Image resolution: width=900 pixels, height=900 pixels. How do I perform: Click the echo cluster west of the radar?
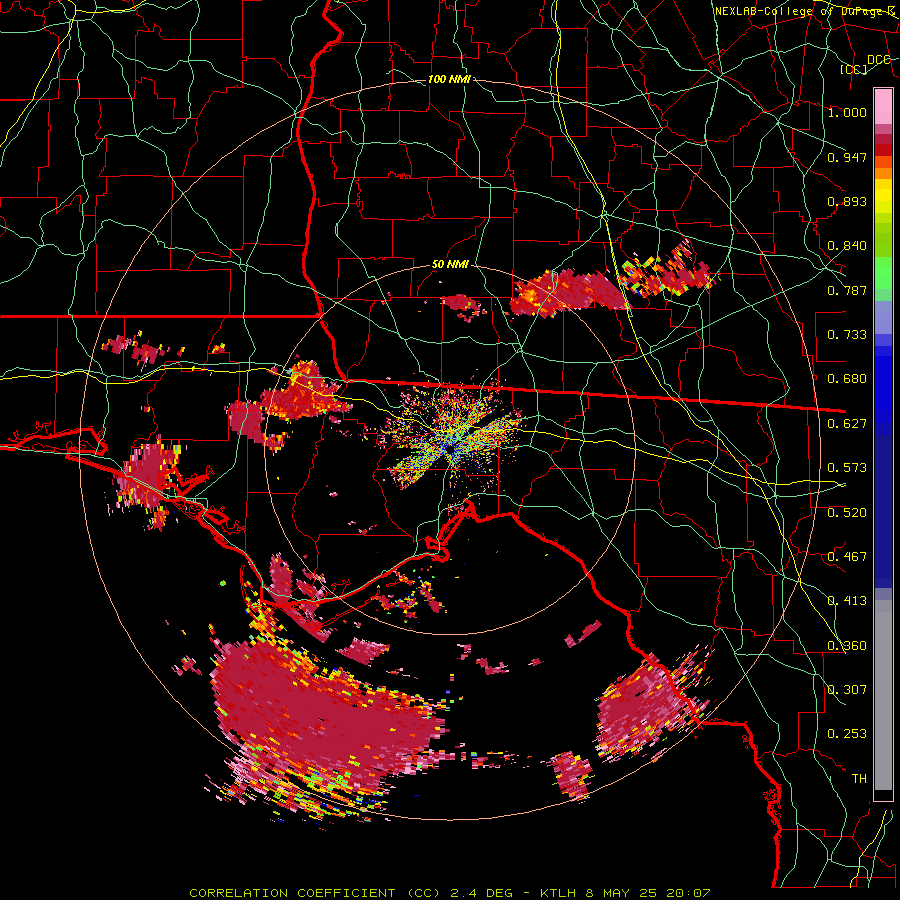pyautogui.click(x=290, y=402)
